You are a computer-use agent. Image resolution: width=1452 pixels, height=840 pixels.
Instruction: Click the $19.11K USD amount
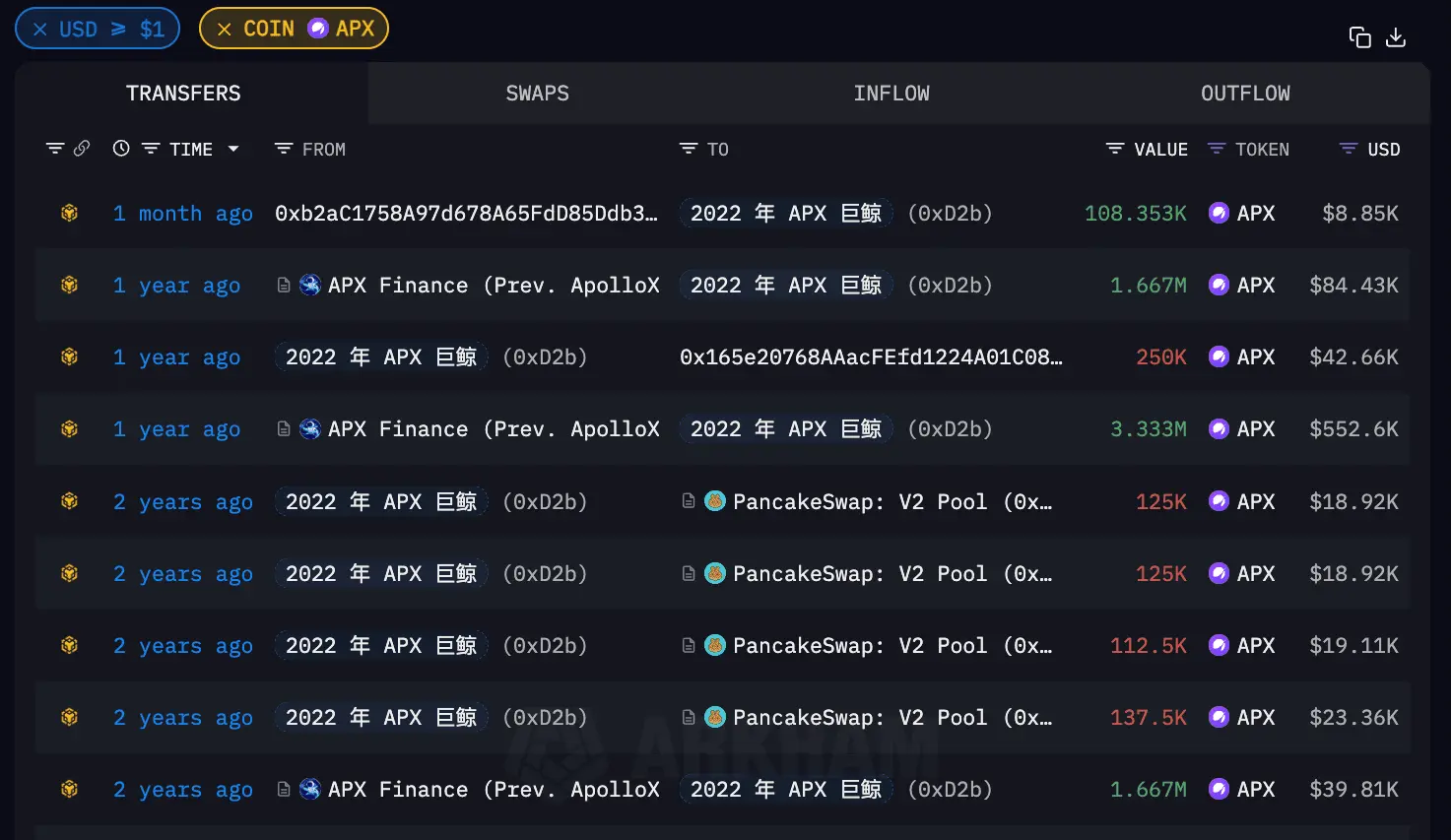pos(1353,646)
